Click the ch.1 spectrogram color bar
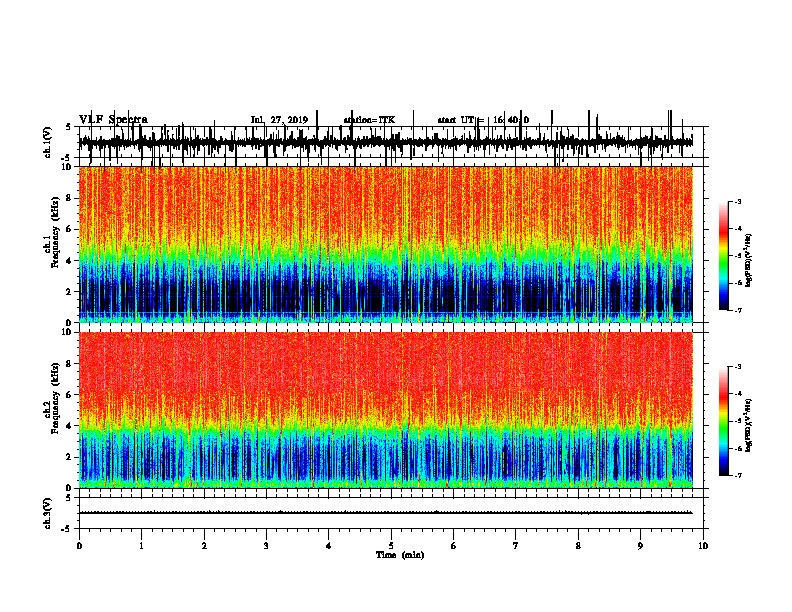The width and height of the screenshot is (792, 612). point(724,256)
